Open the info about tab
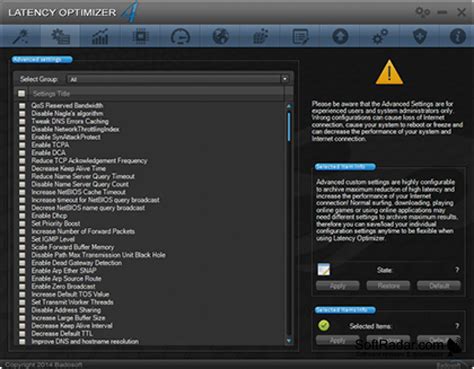Image resolution: width=474 pixels, height=369 pixels. (458, 36)
